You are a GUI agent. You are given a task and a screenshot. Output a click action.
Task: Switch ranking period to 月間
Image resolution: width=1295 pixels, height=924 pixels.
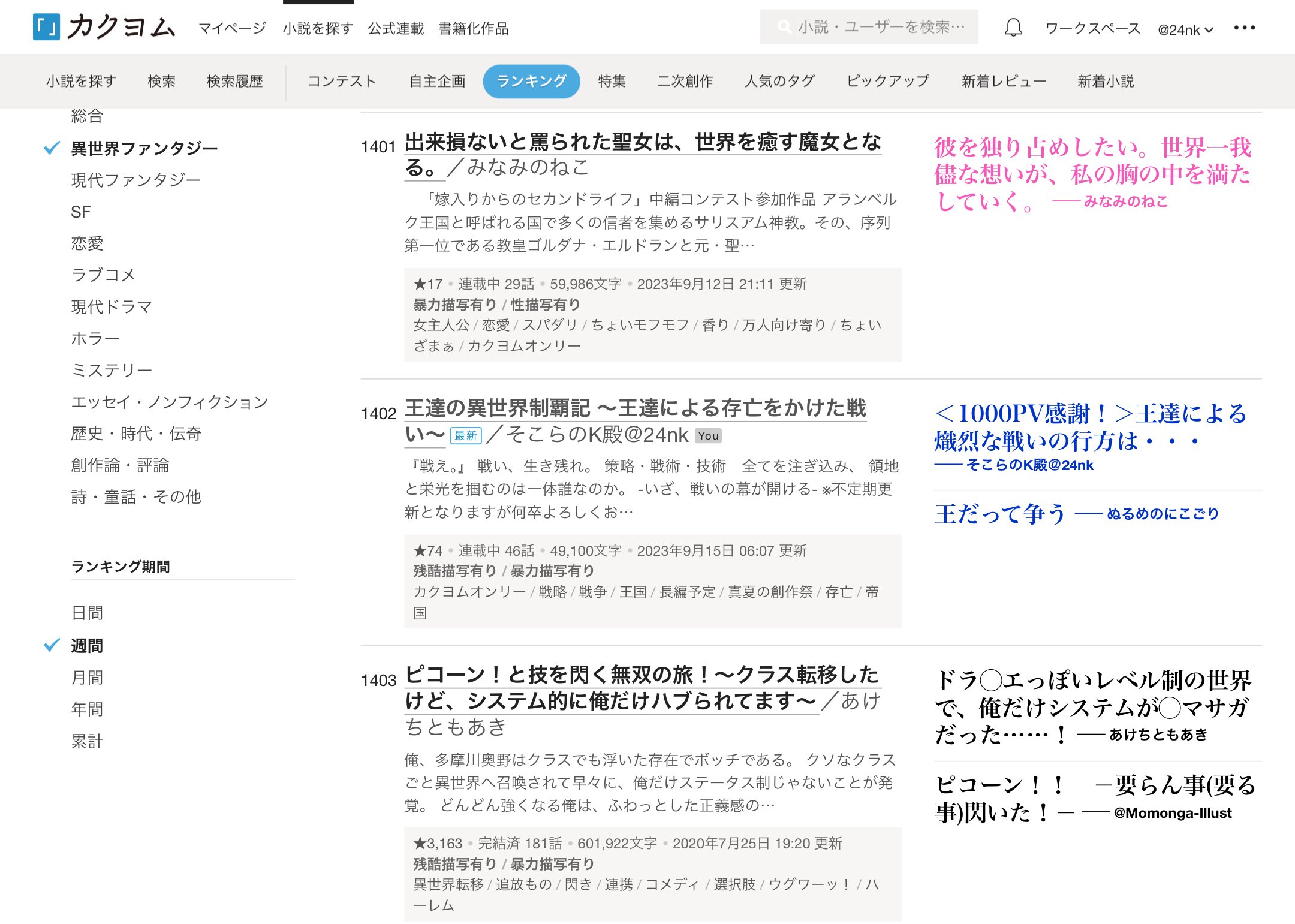(x=87, y=678)
